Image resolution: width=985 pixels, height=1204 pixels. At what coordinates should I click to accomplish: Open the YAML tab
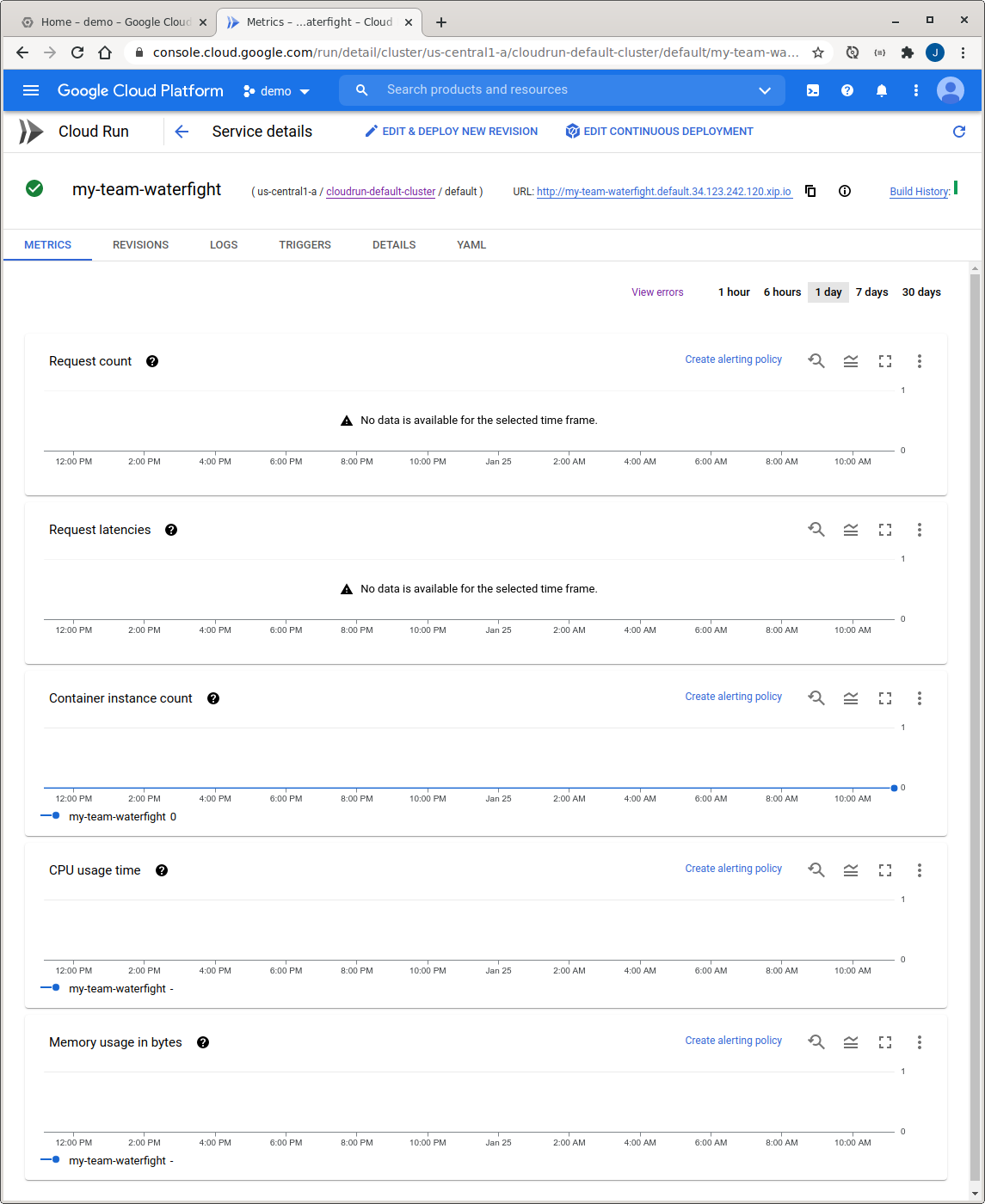tap(471, 245)
